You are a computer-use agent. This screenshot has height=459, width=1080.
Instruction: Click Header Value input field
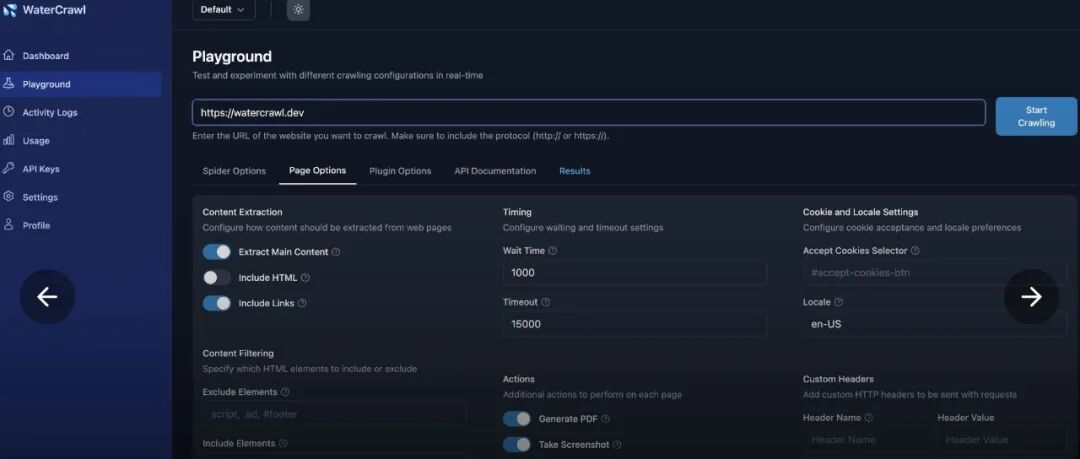(x=1002, y=440)
